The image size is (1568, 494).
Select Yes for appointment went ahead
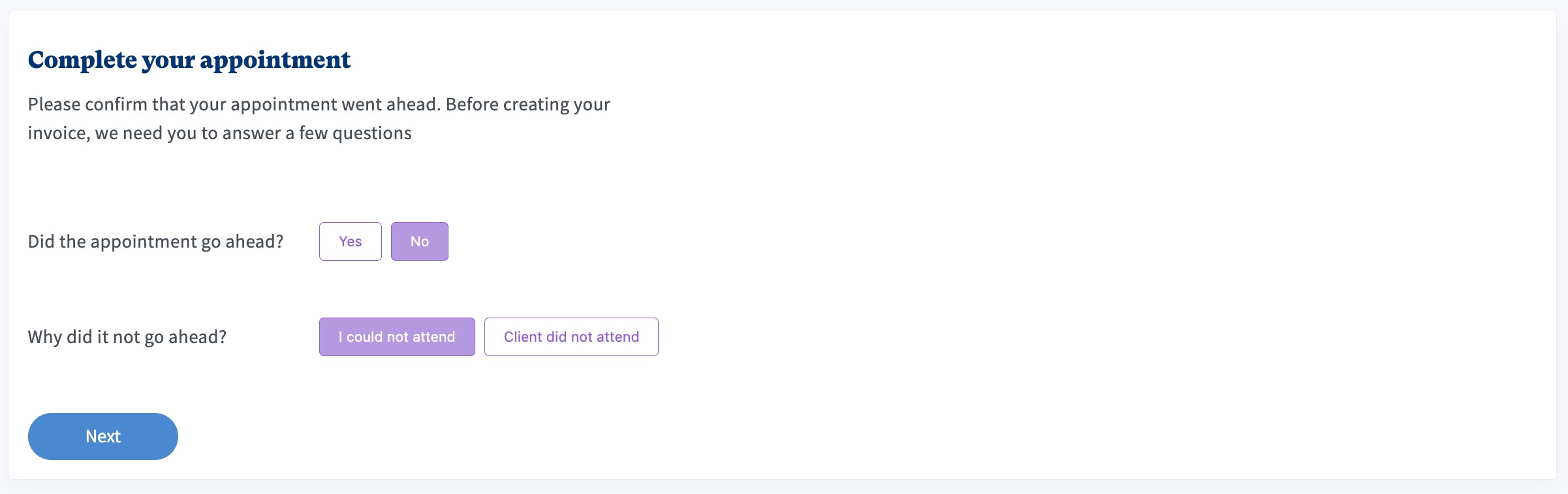point(350,241)
